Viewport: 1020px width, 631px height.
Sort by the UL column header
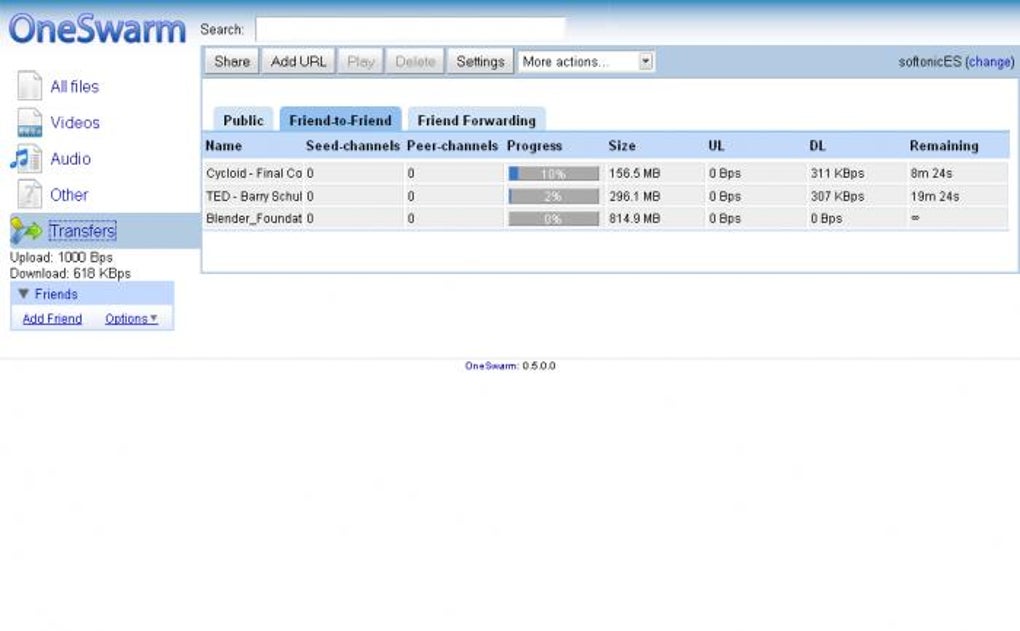(x=716, y=146)
